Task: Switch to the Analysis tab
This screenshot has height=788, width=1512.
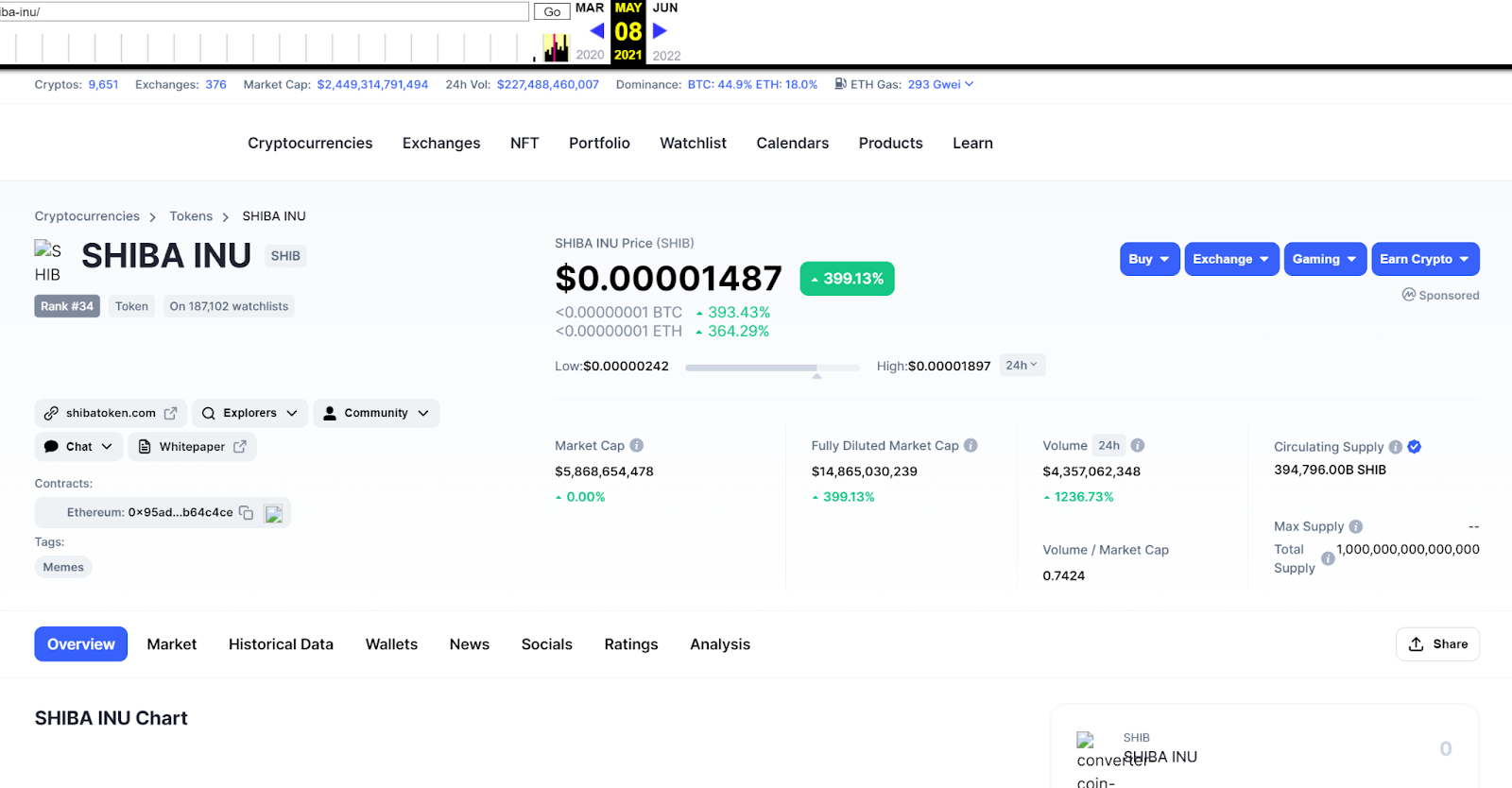Action: (x=720, y=644)
